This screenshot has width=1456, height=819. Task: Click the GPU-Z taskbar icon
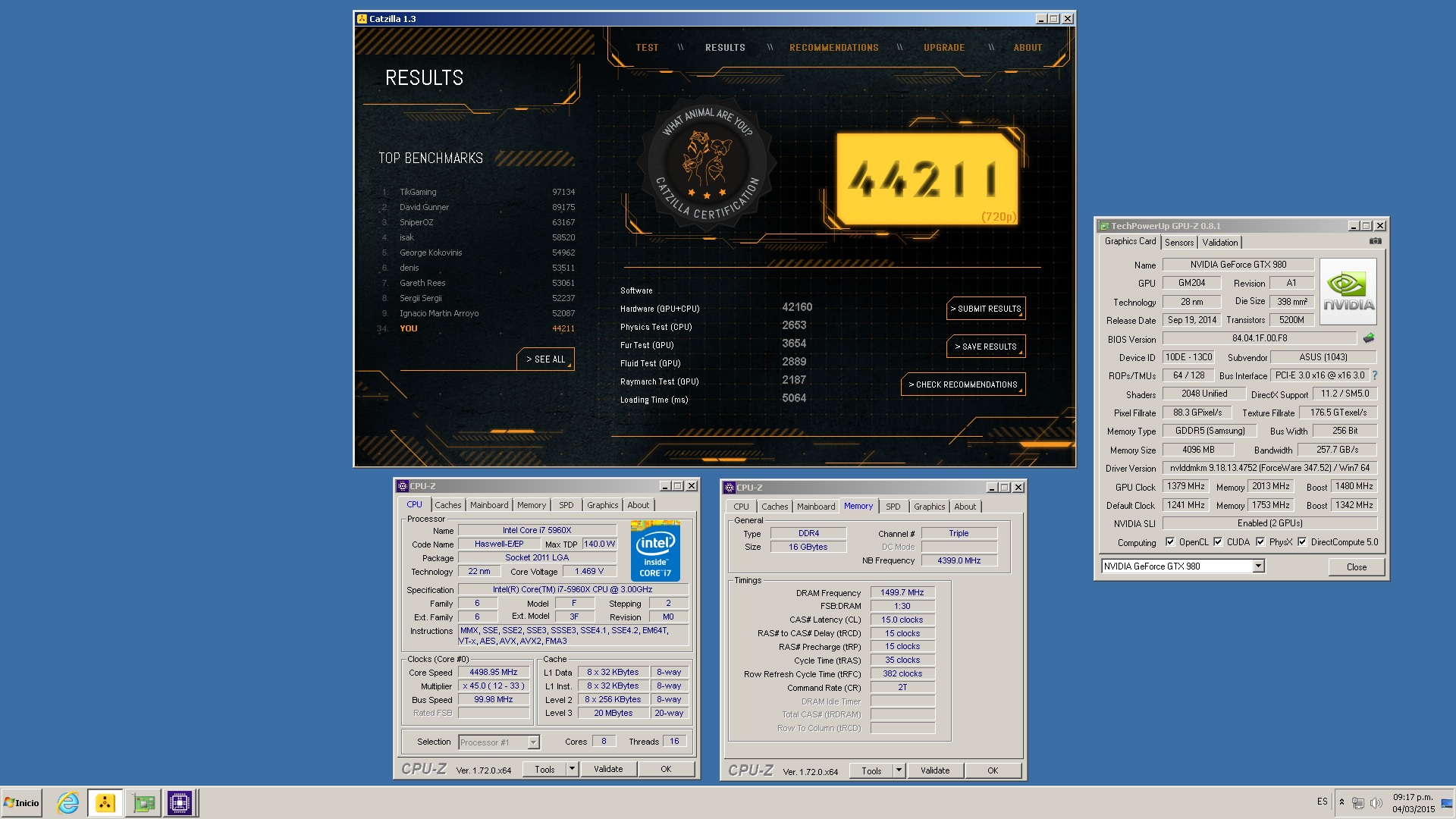click(x=143, y=802)
